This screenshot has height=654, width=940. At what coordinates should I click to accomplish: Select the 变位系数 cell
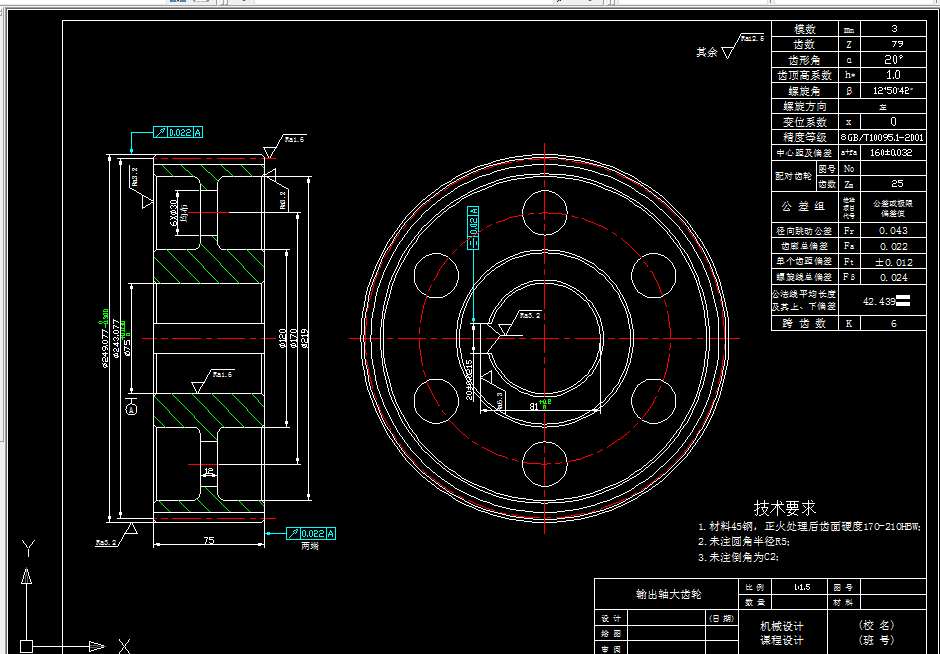click(x=805, y=122)
